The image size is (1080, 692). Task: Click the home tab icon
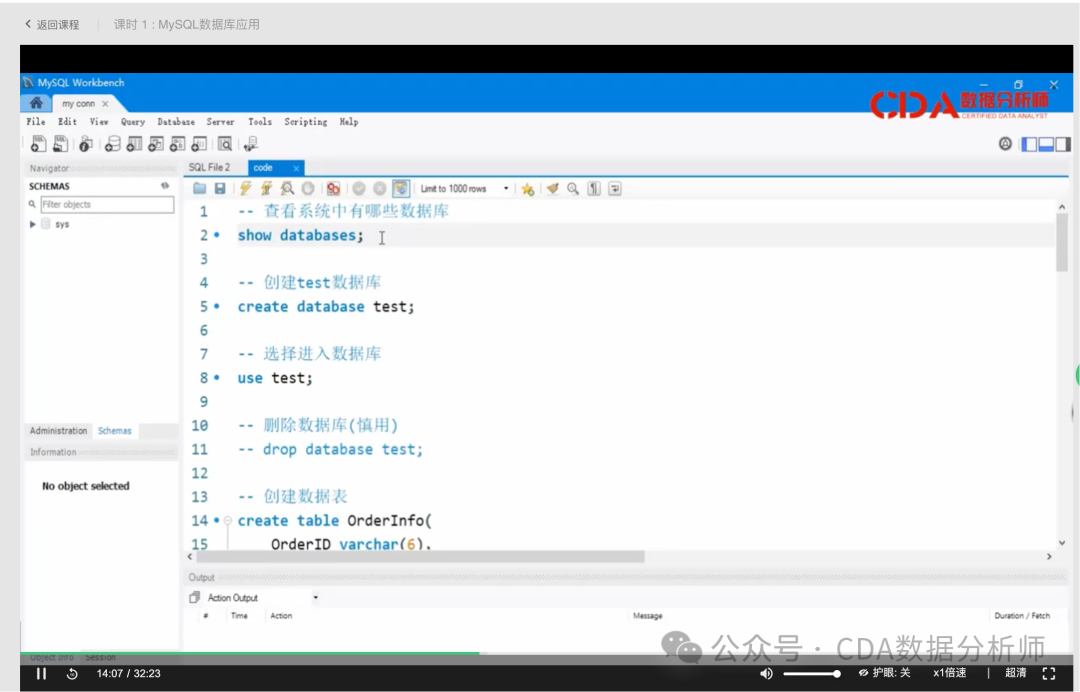tap(36, 103)
